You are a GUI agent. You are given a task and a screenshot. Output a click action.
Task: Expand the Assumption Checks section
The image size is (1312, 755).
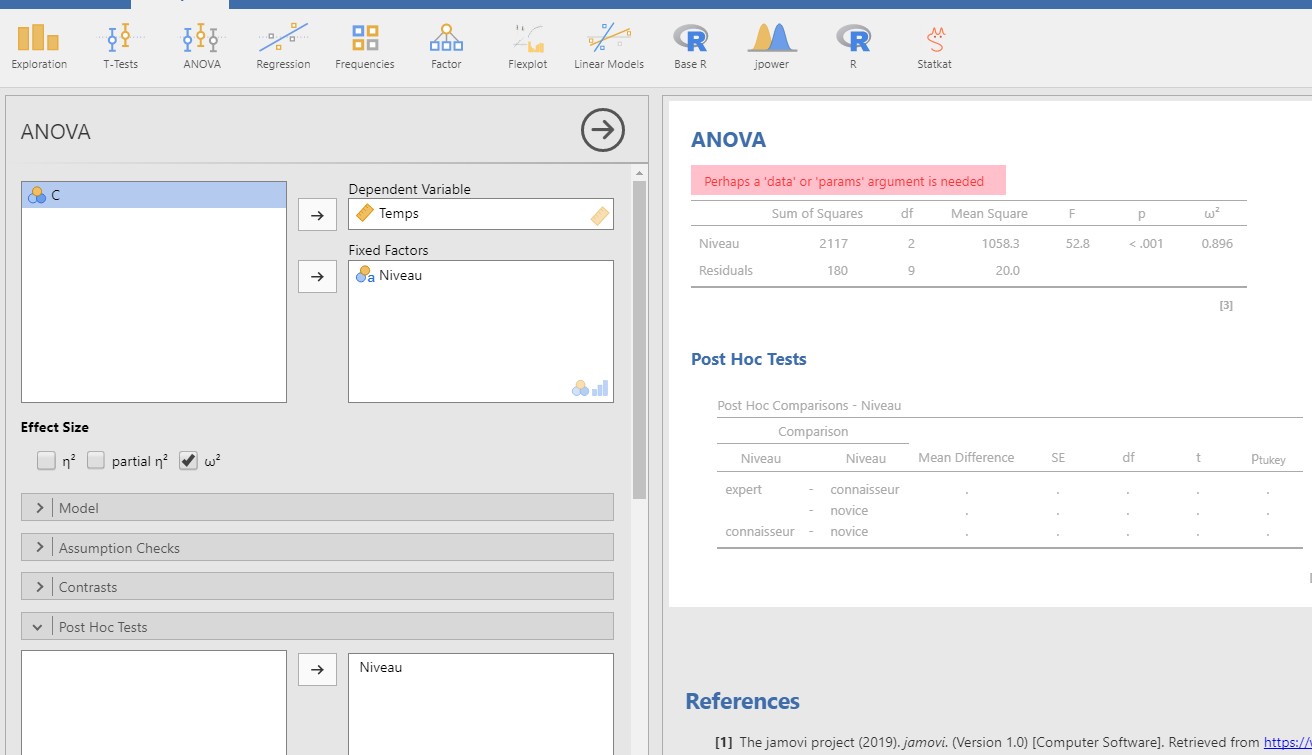pos(317,548)
